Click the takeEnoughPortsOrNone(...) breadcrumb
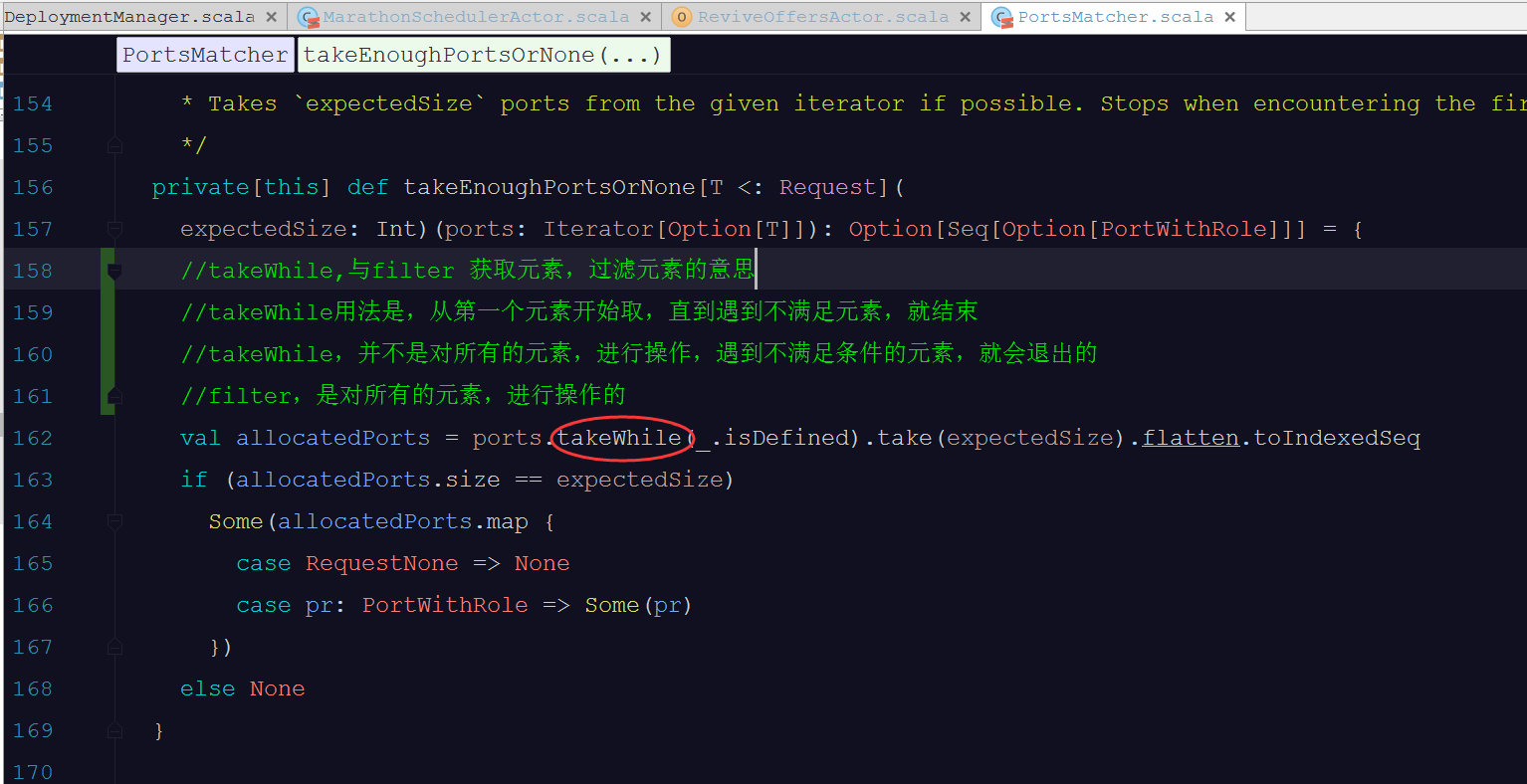Viewport: 1527px width, 784px height. click(484, 55)
